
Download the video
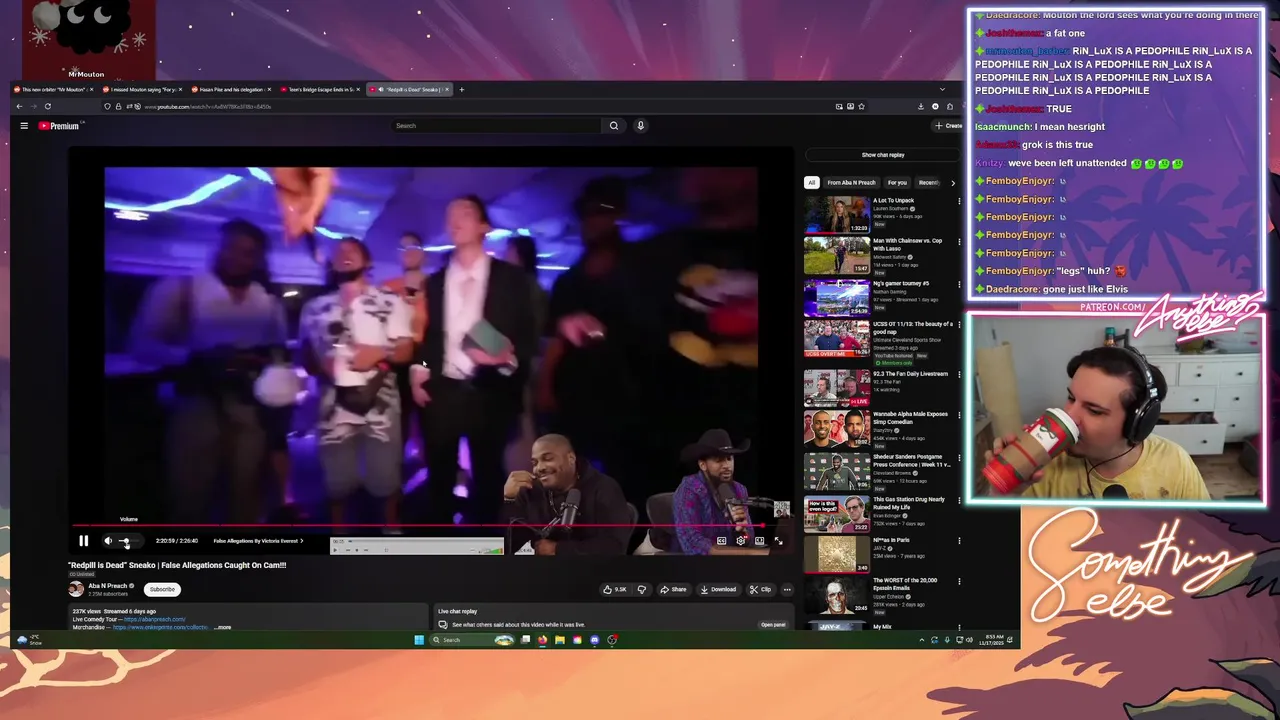pyautogui.click(x=717, y=589)
